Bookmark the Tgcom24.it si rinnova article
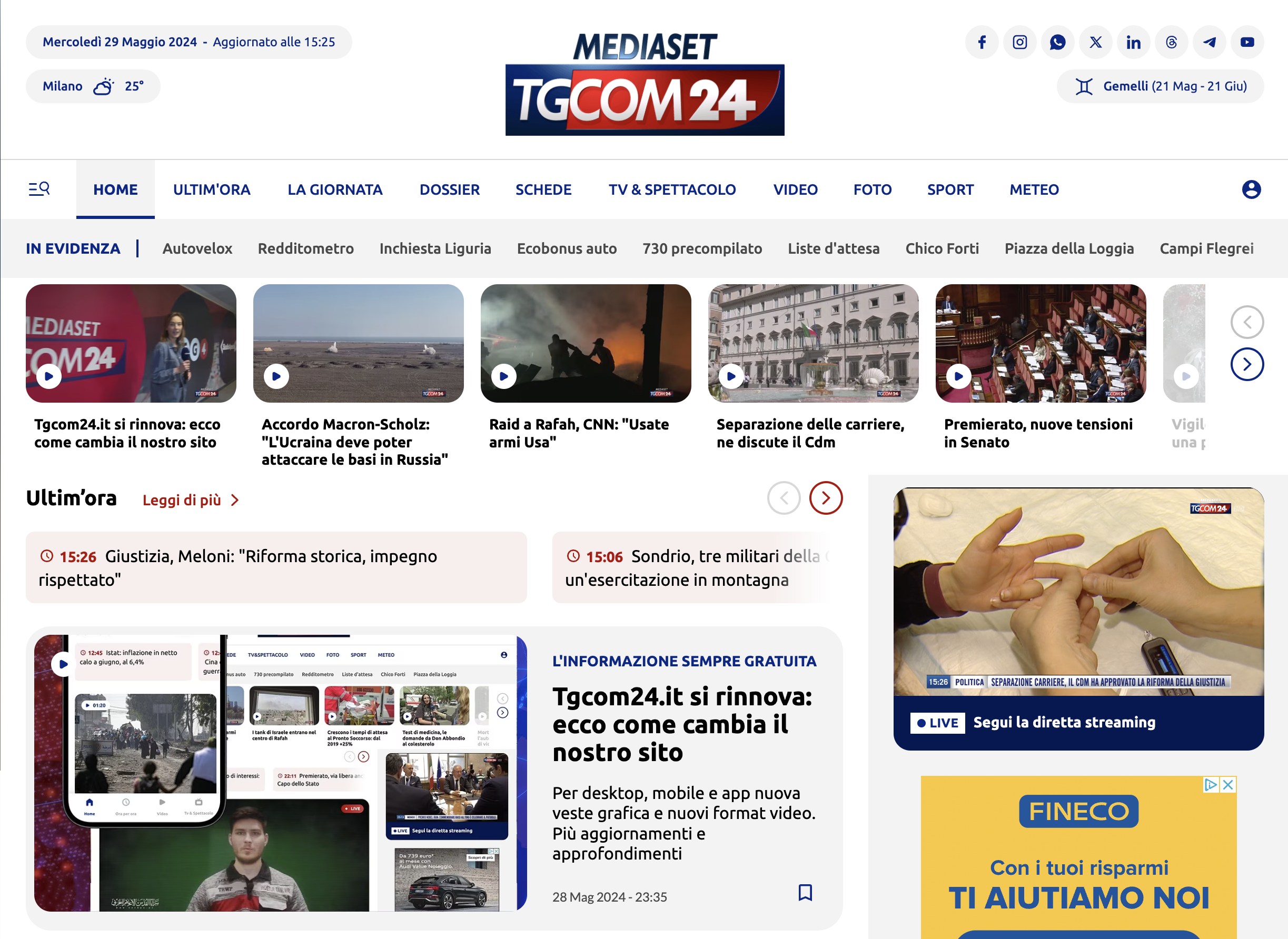The width and height of the screenshot is (1288, 939). tap(805, 892)
